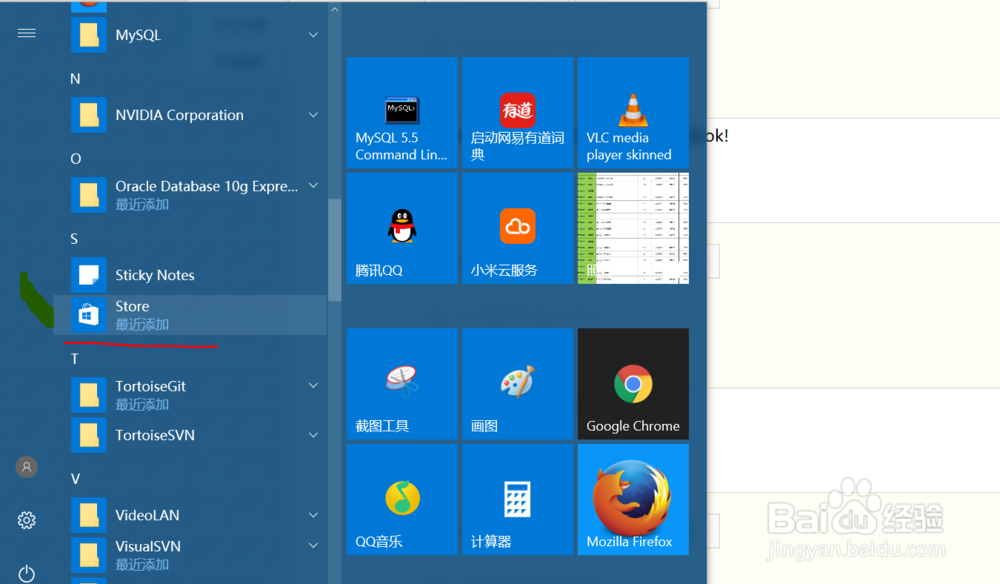
Task: Launch 小米云服务 cloud service tile
Action: pos(517,227)
